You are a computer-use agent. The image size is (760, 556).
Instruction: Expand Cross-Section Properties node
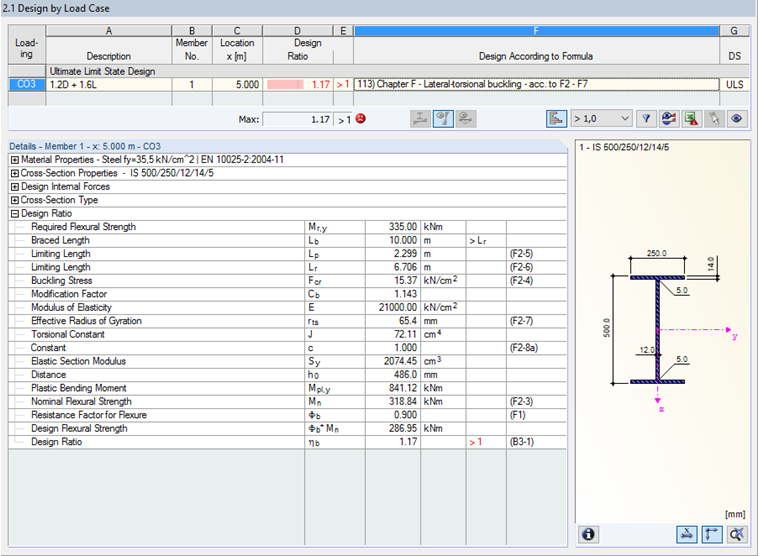[x=15, y=174]
